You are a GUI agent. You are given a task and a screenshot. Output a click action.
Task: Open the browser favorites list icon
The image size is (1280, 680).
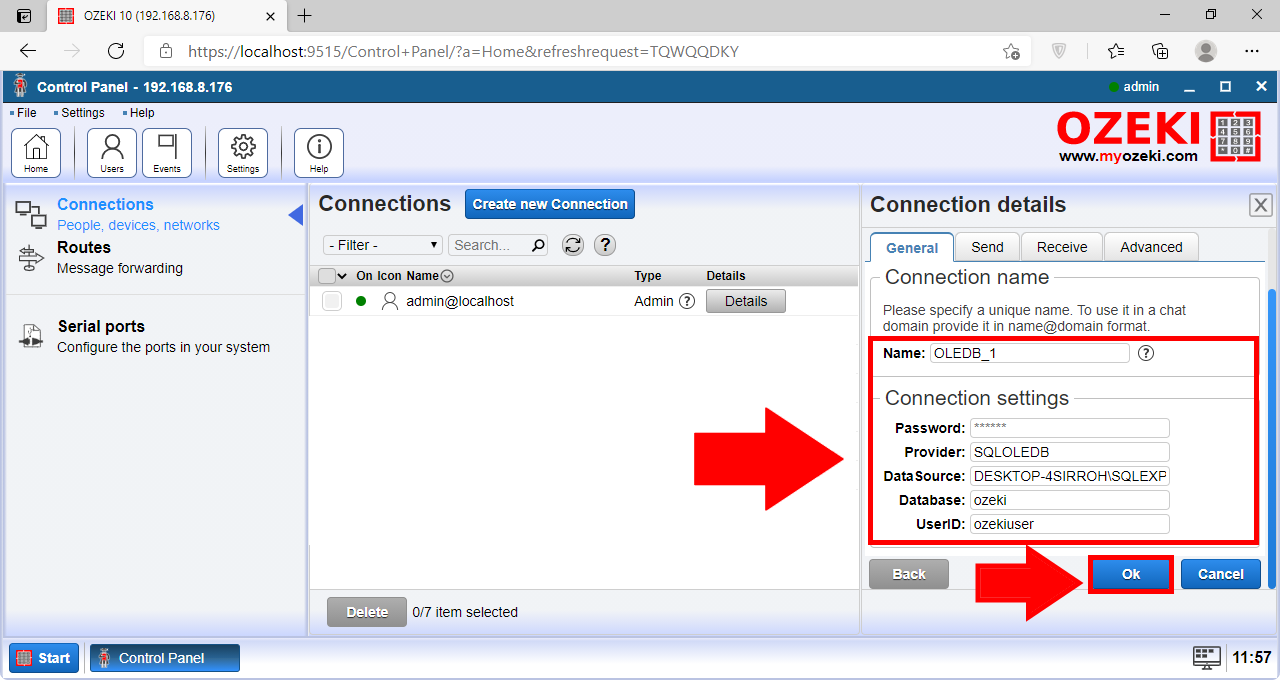pyautogui.click(x=1116, y=51)
